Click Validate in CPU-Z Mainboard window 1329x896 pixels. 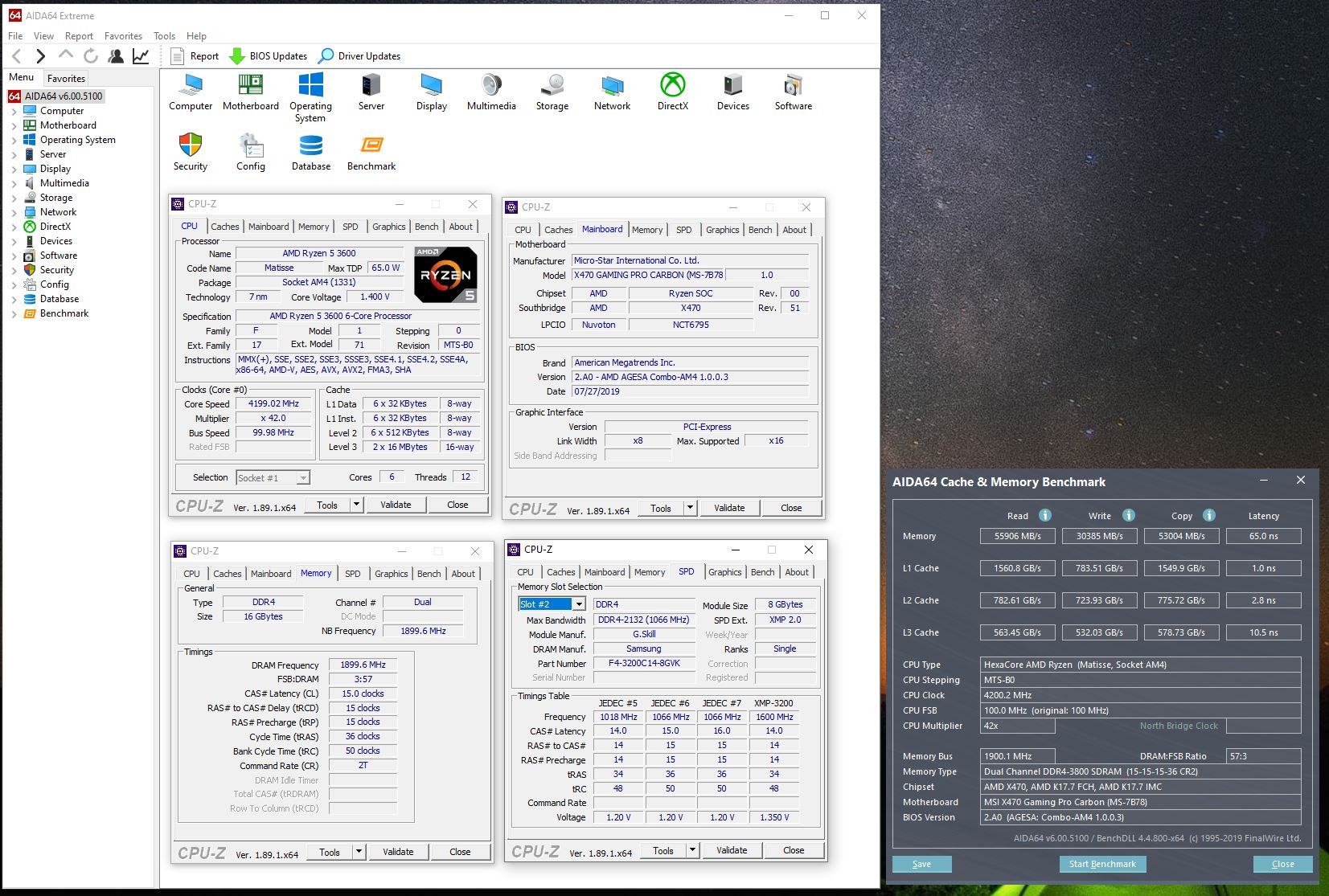click(x=729, y=508)
